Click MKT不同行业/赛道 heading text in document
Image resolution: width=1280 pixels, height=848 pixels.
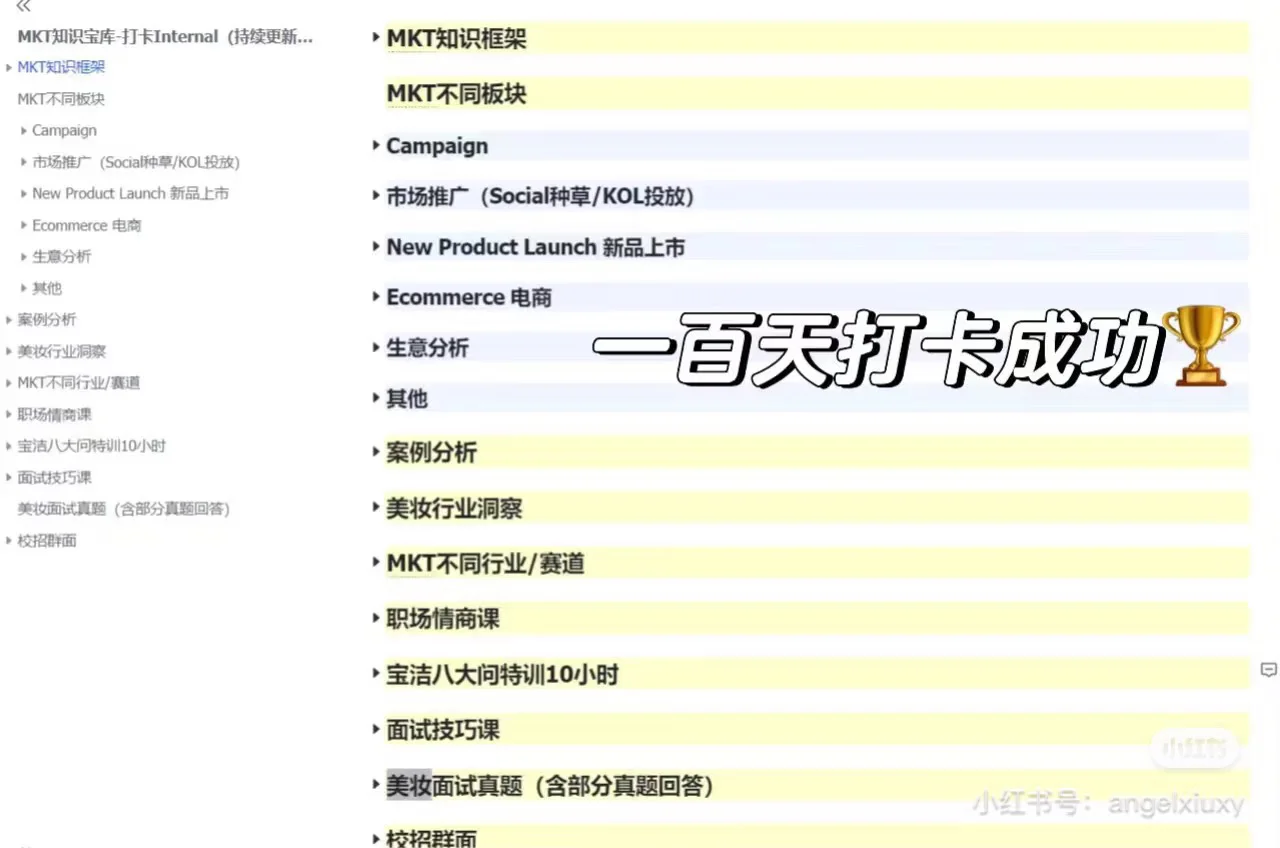[x=485, y=564]
